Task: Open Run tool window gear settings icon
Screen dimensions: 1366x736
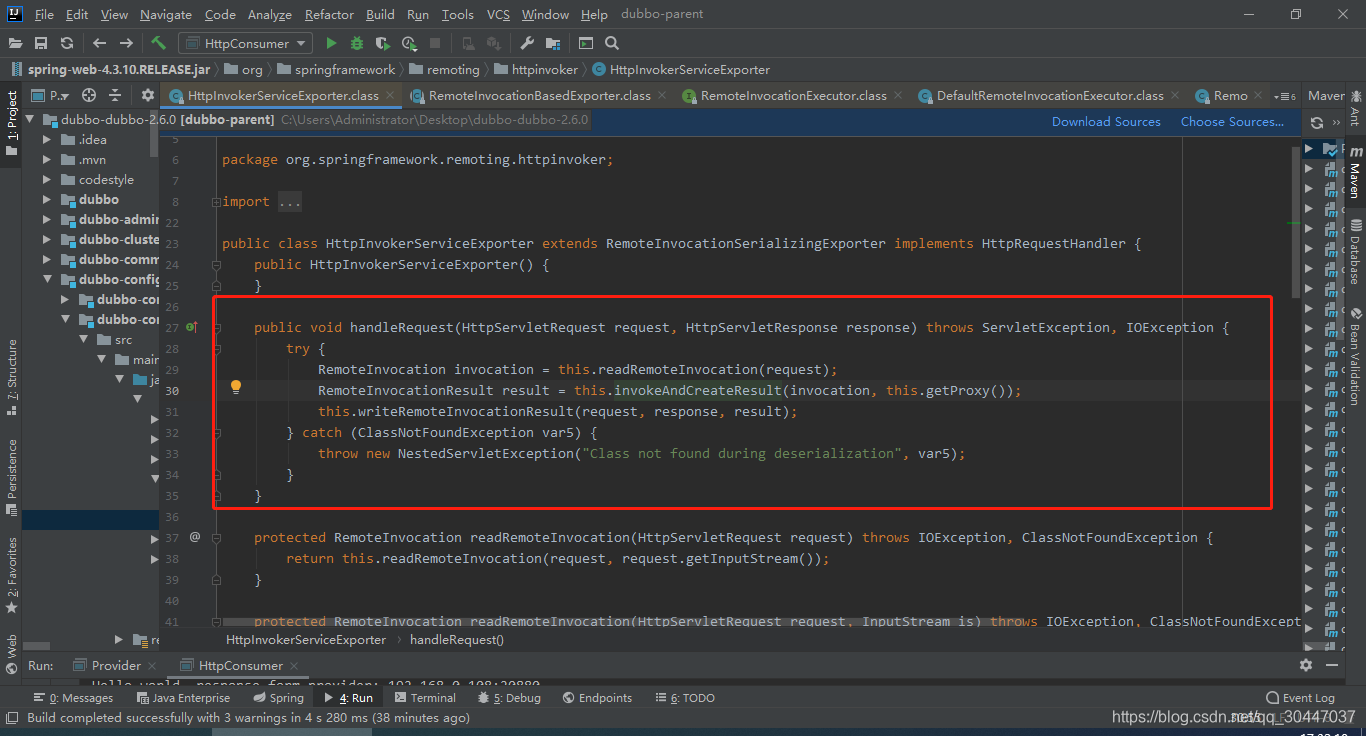Action: 1306,665
